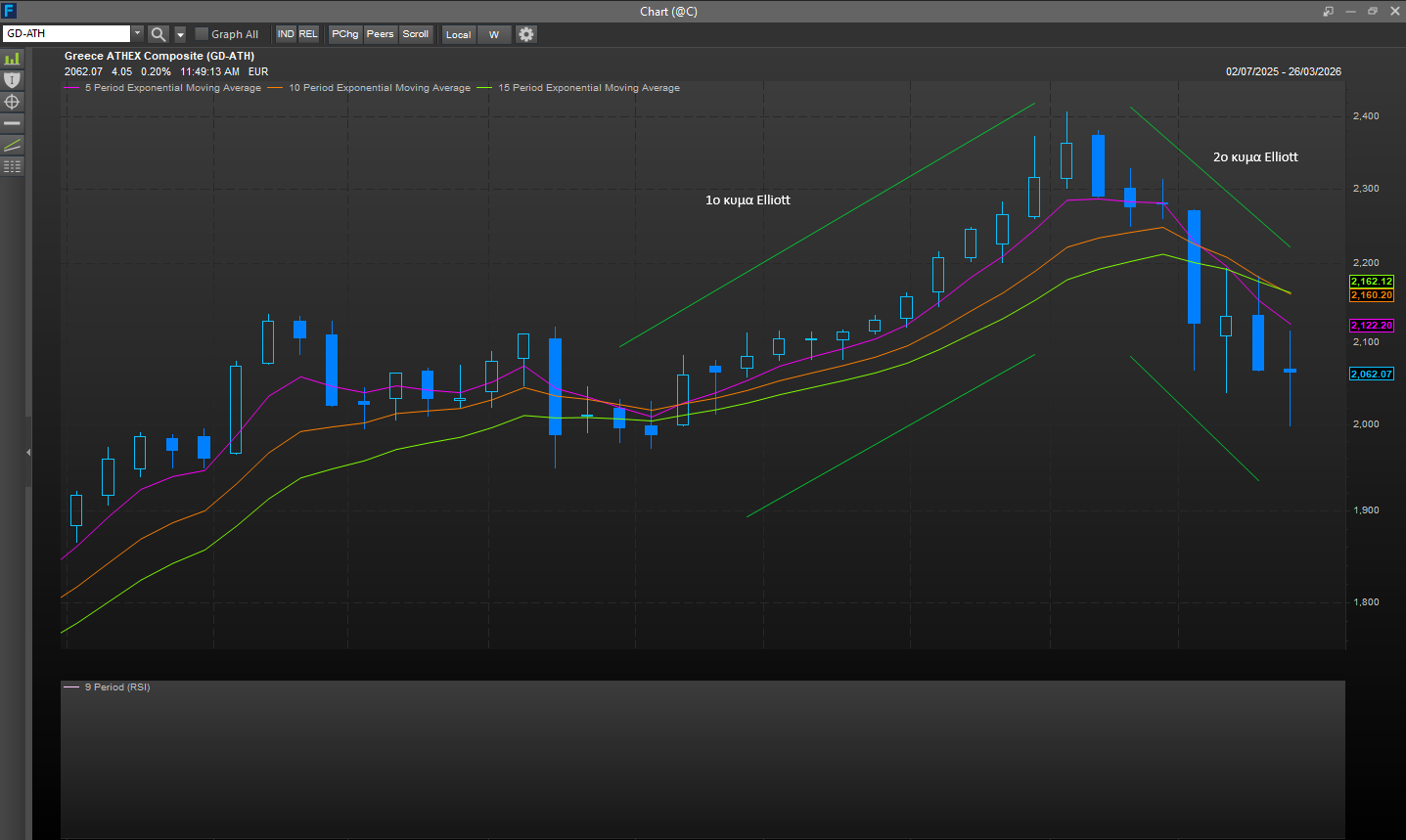The width and height of the screenshot is (1406, 840).
Task: Click inside the ticker input field
Action: click(x=64, y=32)
